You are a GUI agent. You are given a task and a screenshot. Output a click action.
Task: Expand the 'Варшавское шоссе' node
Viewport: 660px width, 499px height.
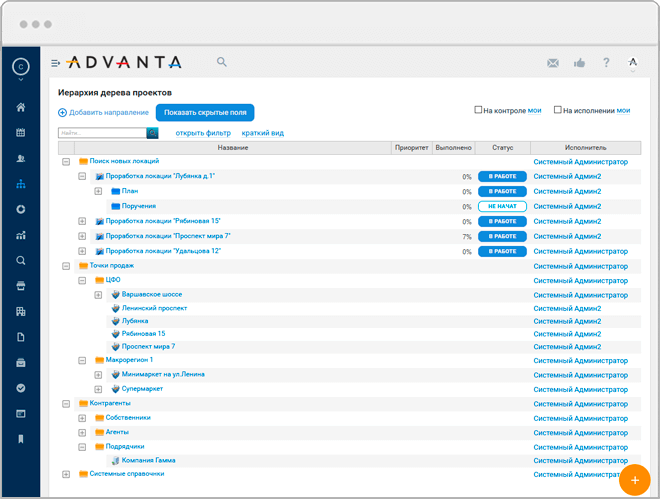coord(98,295)
